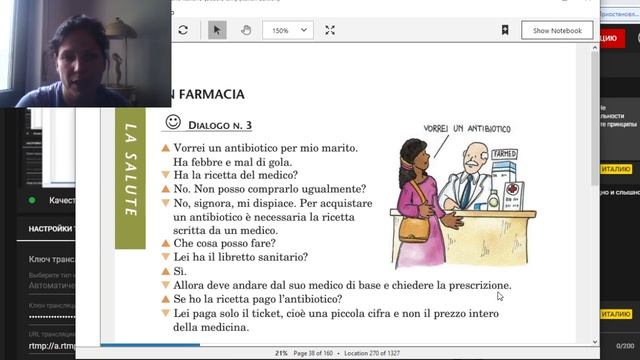Click the refresh/sync icon in reader toolbar
Image resolution: width=640 pixels, height=360 pixels.
coord(183,30)
